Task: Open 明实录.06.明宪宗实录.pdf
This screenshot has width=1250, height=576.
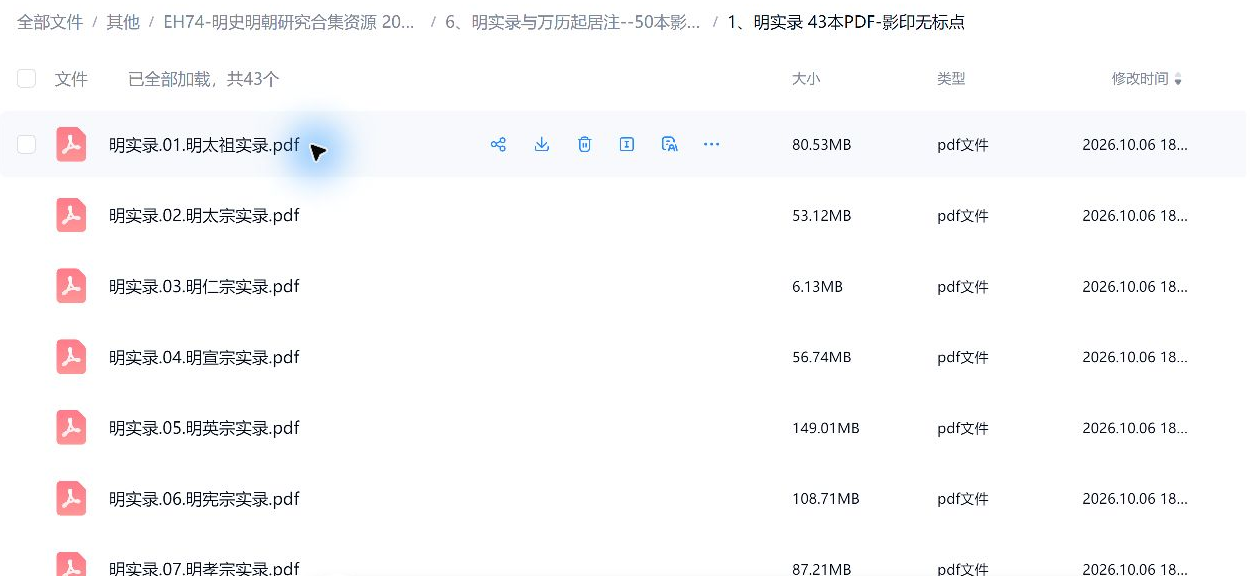Action: [204, 499]
